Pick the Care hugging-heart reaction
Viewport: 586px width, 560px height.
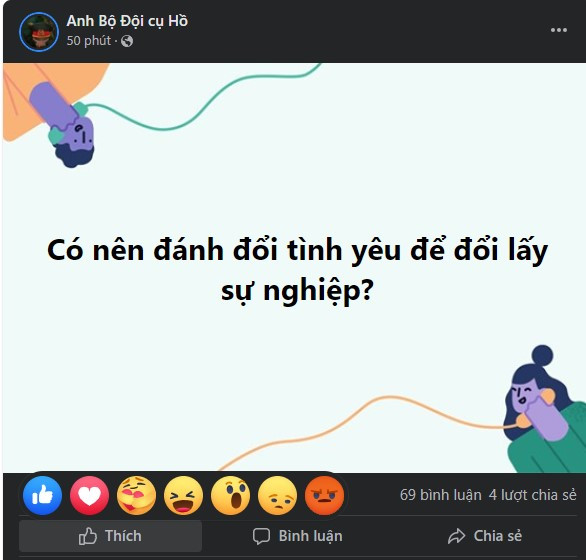coord(136,495)
